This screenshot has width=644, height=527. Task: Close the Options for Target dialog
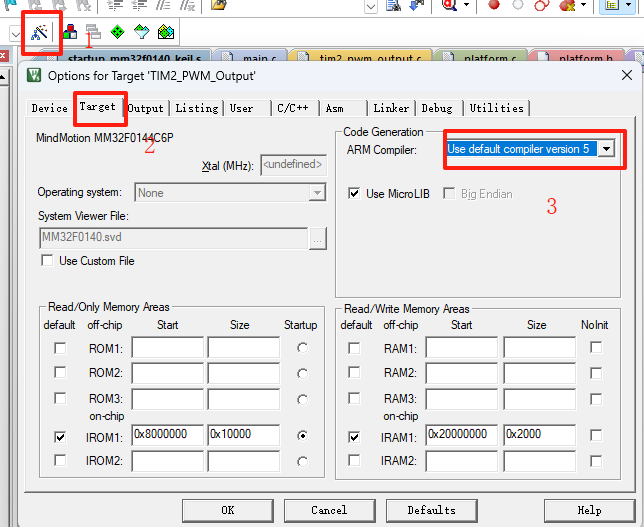pyautogui.click(x=627, y=75)
